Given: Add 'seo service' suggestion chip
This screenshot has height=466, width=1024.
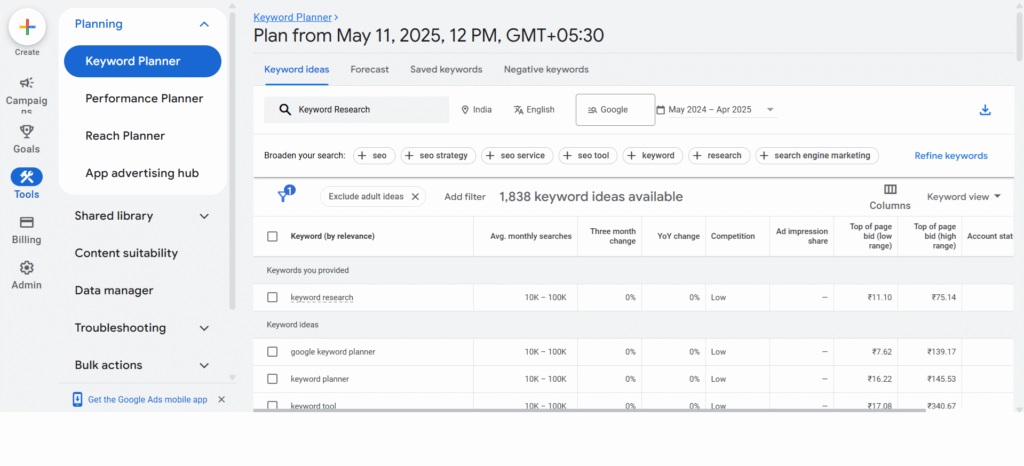Looking at the screenshot, I should coord(517,155).
